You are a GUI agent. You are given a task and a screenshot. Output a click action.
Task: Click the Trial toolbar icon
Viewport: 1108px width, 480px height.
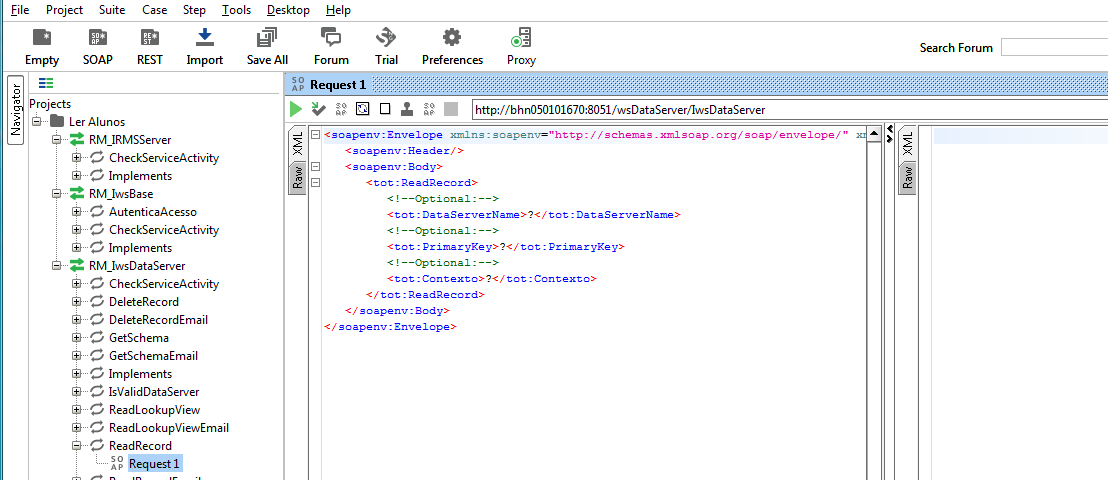coord(387,47)
